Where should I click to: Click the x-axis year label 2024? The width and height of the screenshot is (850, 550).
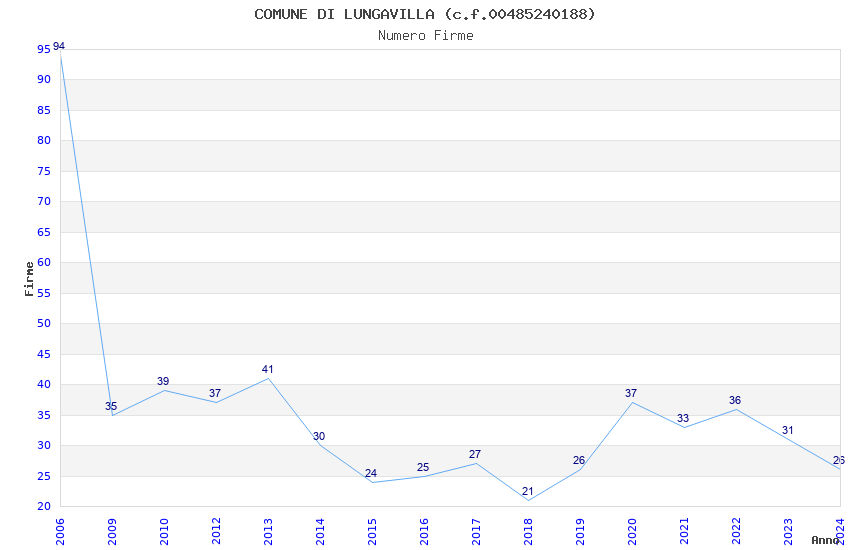[x=840, y=531]
